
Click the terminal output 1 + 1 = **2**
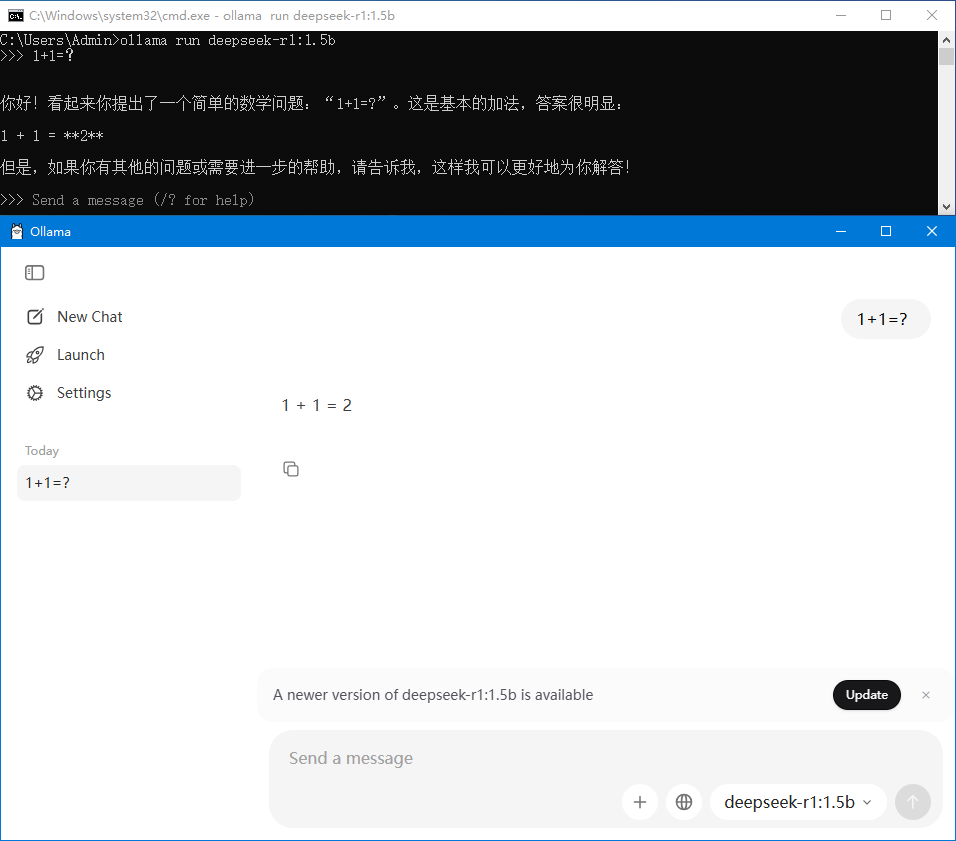click(52, 135)
